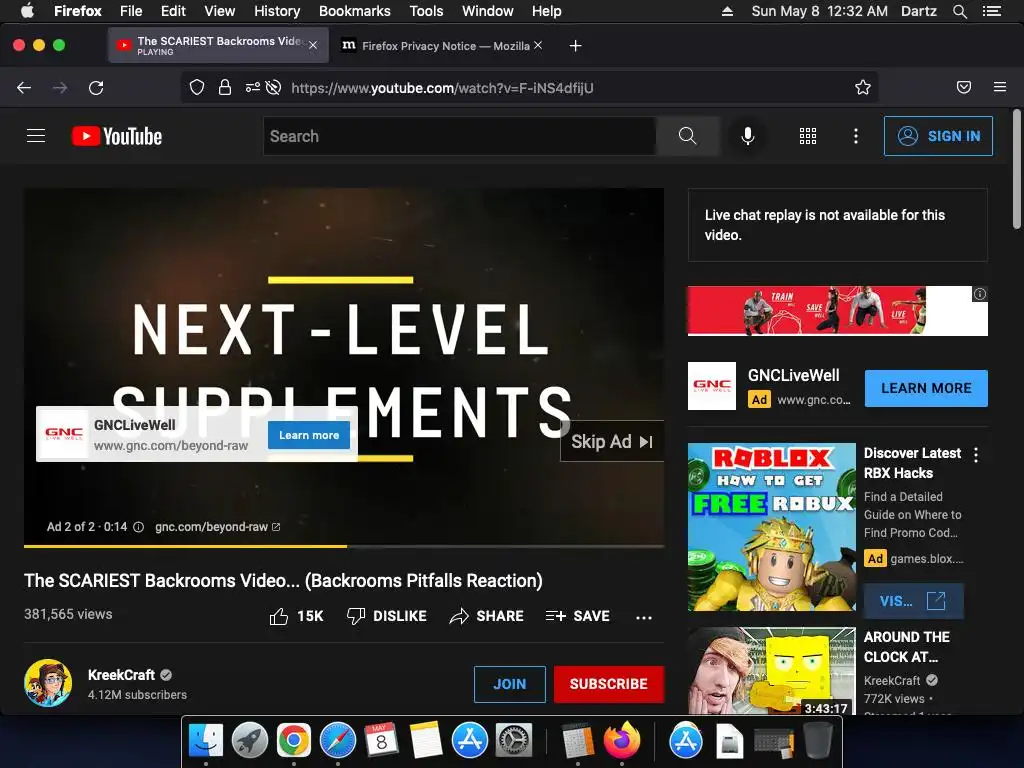Click the red SUBSCRIBE button
The height and width of the screenshot is (768, 1024).
[x=609, y=684]
